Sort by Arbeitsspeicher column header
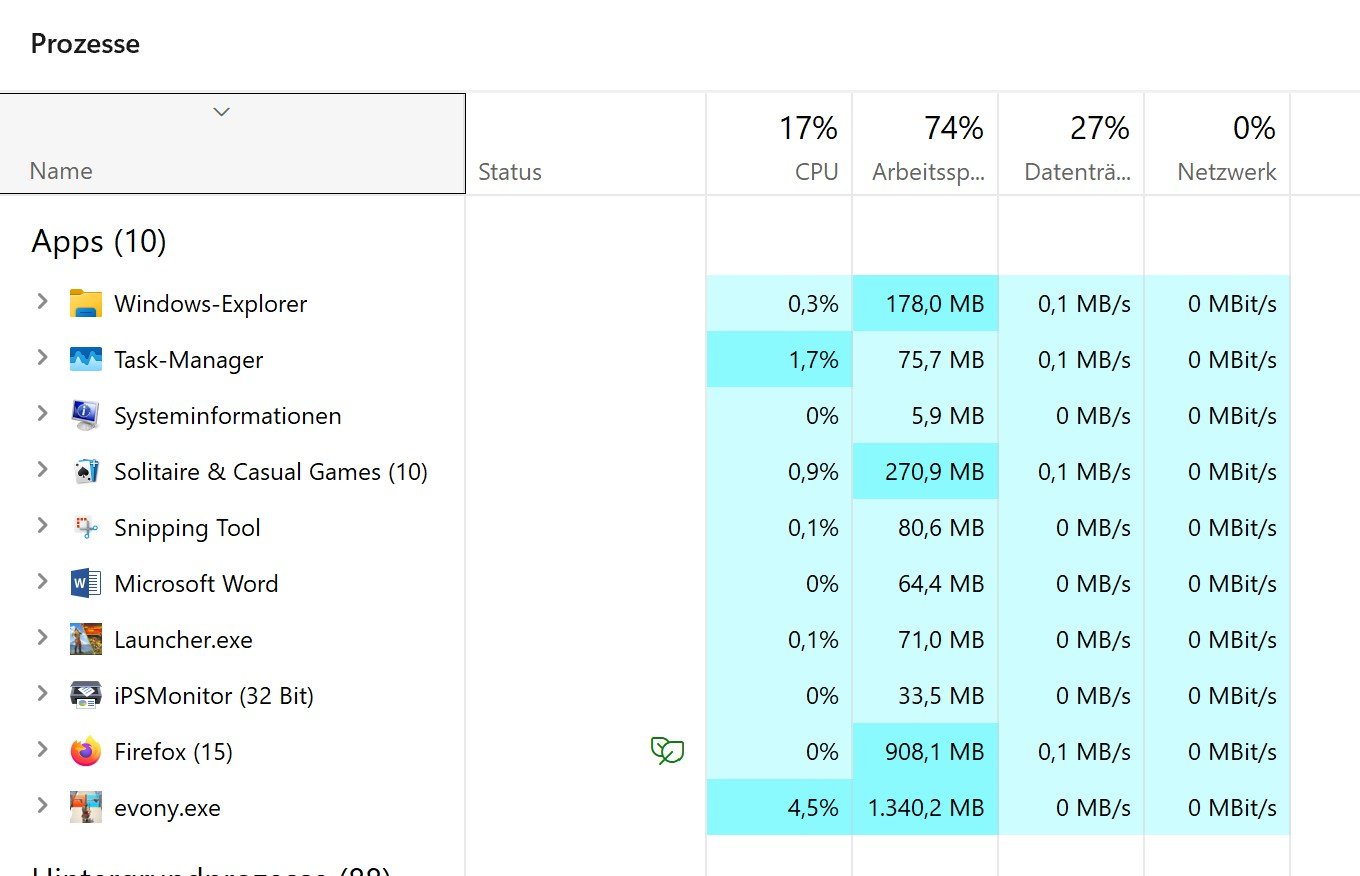The height and width of the screenshot is (876, 1360). [x=925, y=145]
